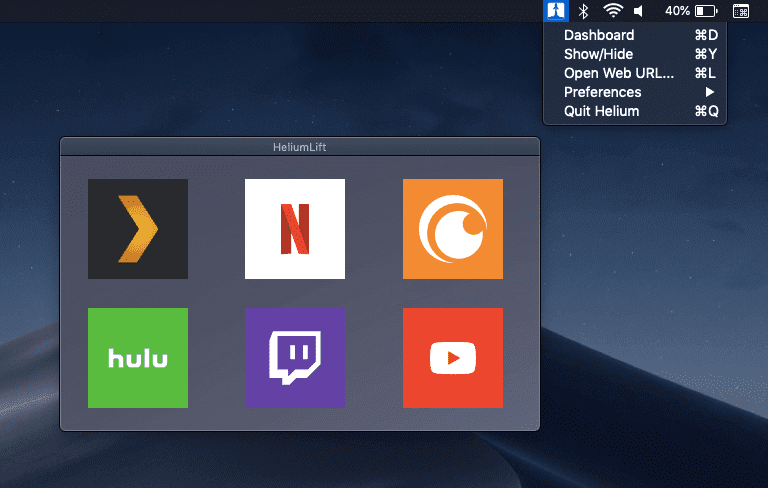Image resolution: width=768 pixels, height=488 pixels.
Task: Choose Open Web URL... menu item
Action: coord(635,73)
